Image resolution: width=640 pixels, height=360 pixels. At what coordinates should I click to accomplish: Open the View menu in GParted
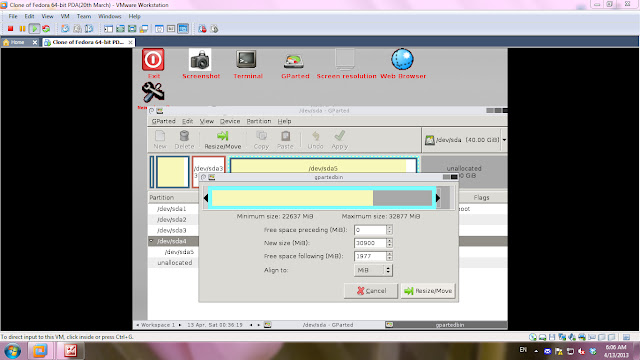(x=207, y=121)
